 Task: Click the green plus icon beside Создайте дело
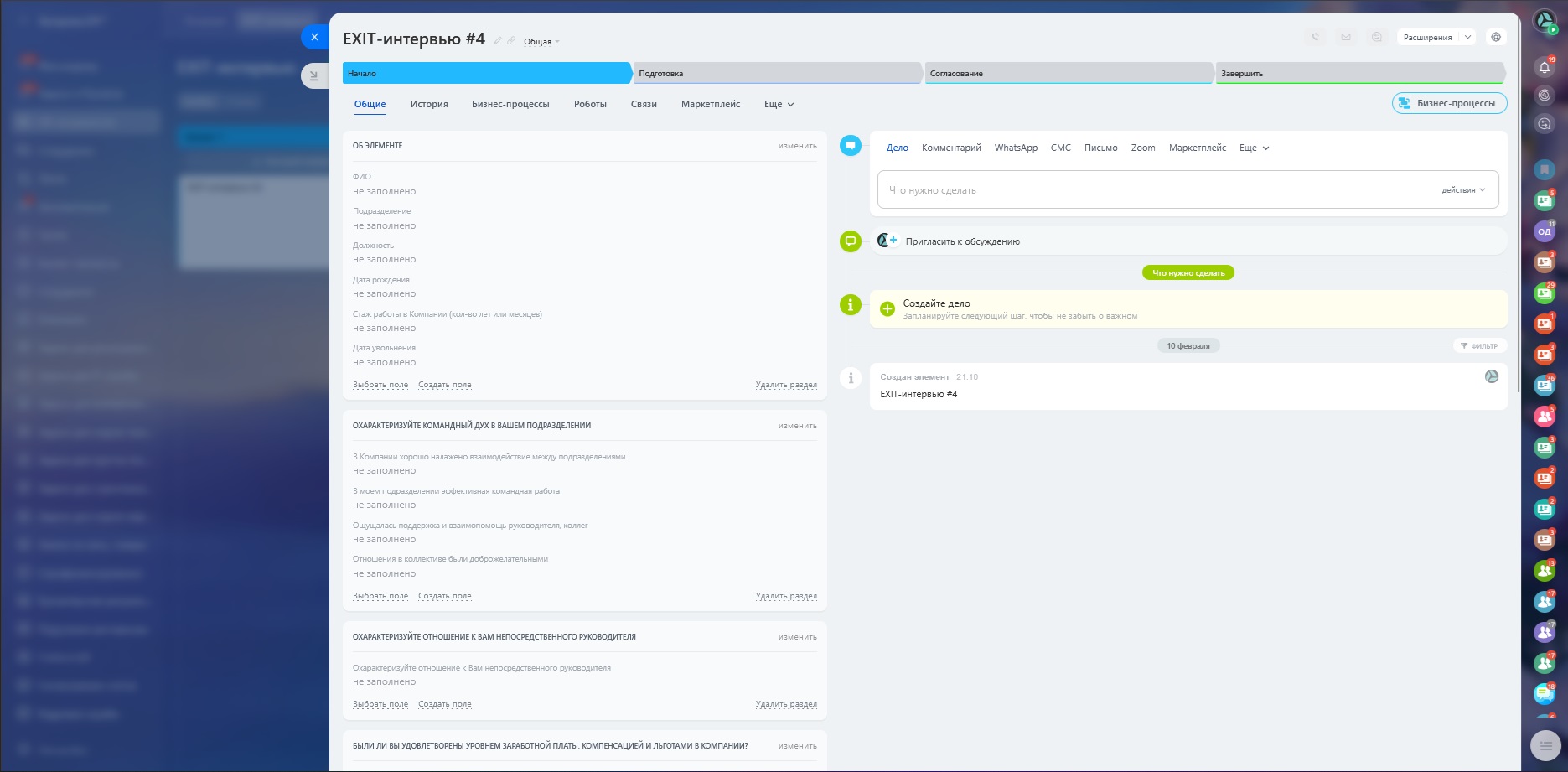click(x=887, y=309)
